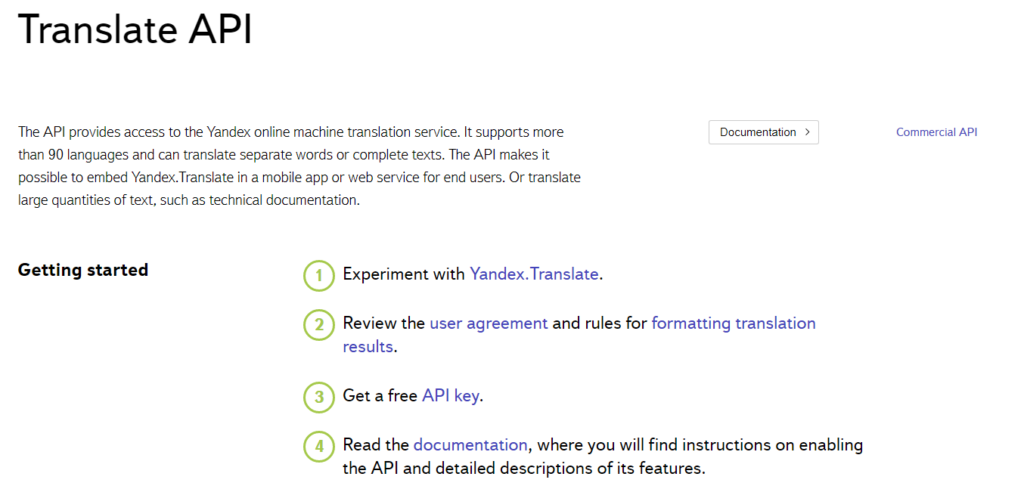Click the words "Read the" in step four
Image resolution: width=1024 pixels, height=489 pixels.
click(x=375, y=445)
